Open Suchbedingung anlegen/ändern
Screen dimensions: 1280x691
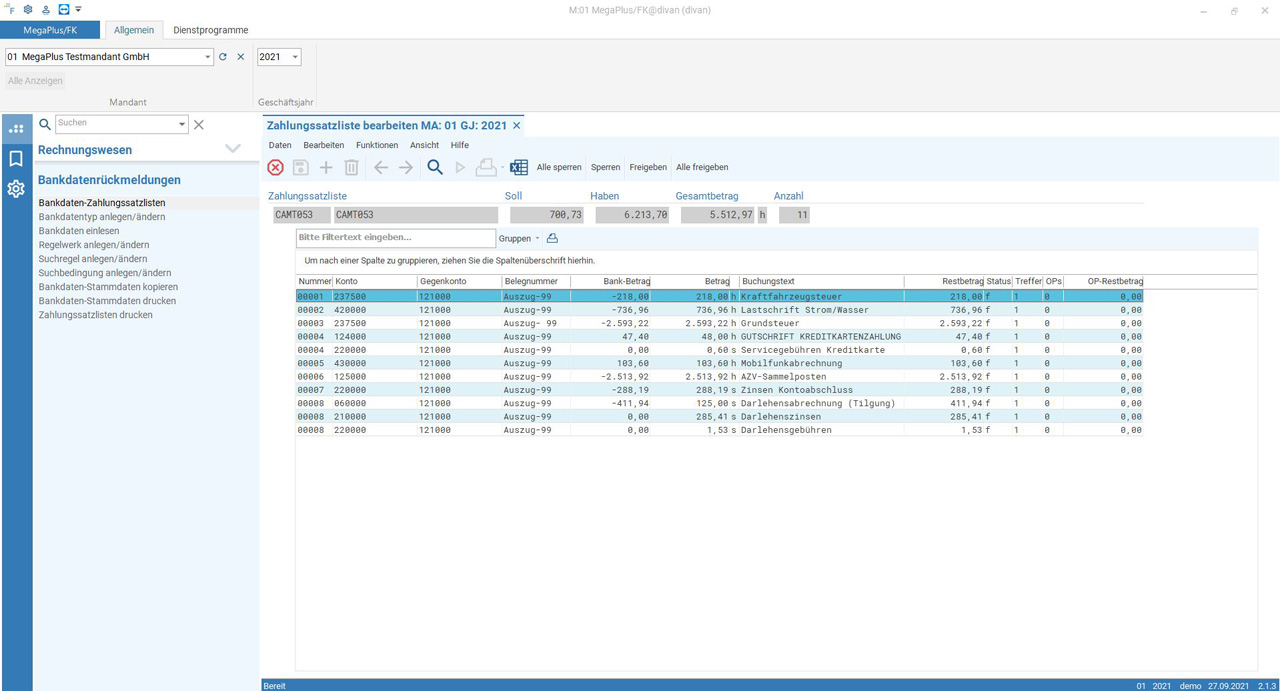pos(105,273)
